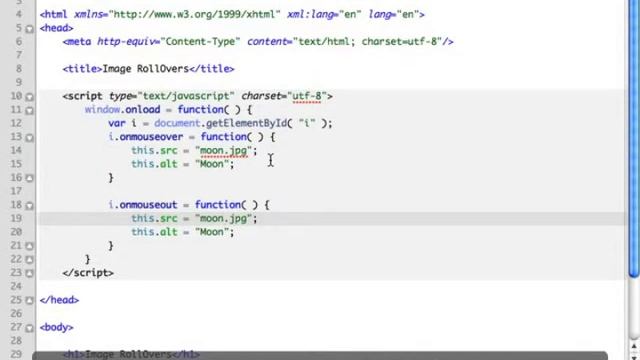Click "this.src" on line 14
The height and width of the screenshot is (360, 640).
pyautogui.click(x=154, y=151)
